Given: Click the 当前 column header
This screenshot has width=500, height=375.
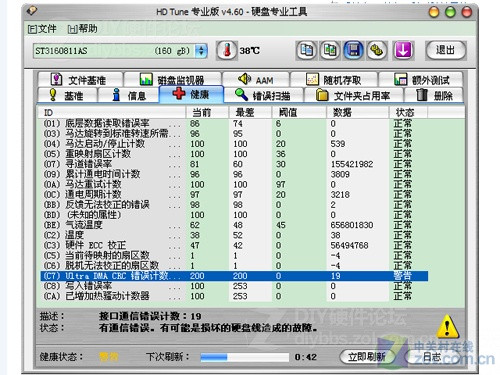Looking at the screenshot, I should [x=207, y=112].
